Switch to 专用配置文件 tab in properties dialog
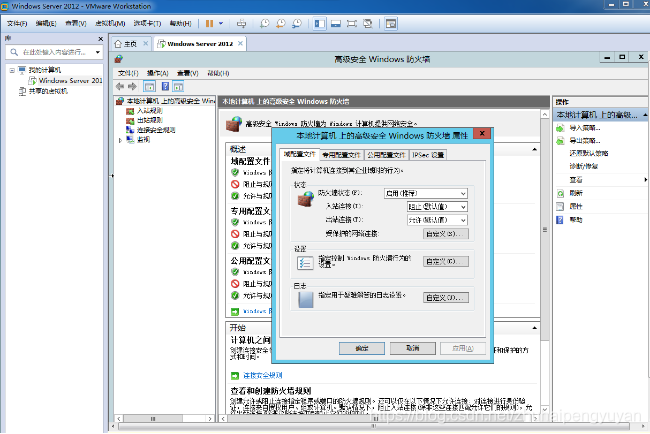The height and width of the screenshot is (434, 650). click(x=342, y=155)
